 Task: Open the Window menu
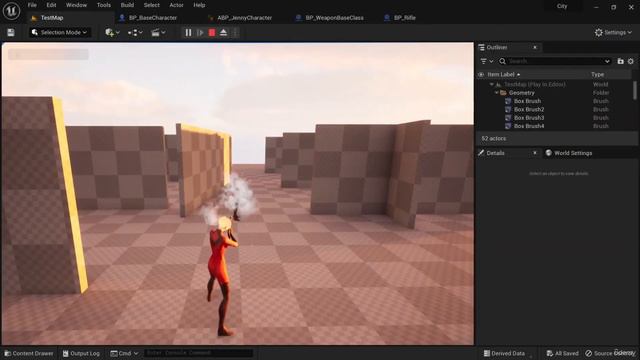click(x=76, y=5)
